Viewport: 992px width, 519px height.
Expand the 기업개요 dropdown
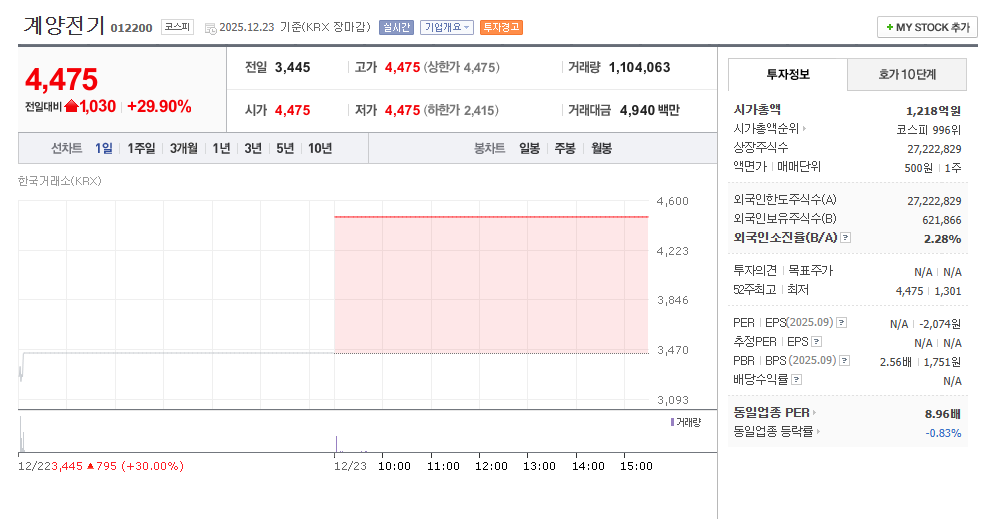pyautogui.click(x=447, y=27)
